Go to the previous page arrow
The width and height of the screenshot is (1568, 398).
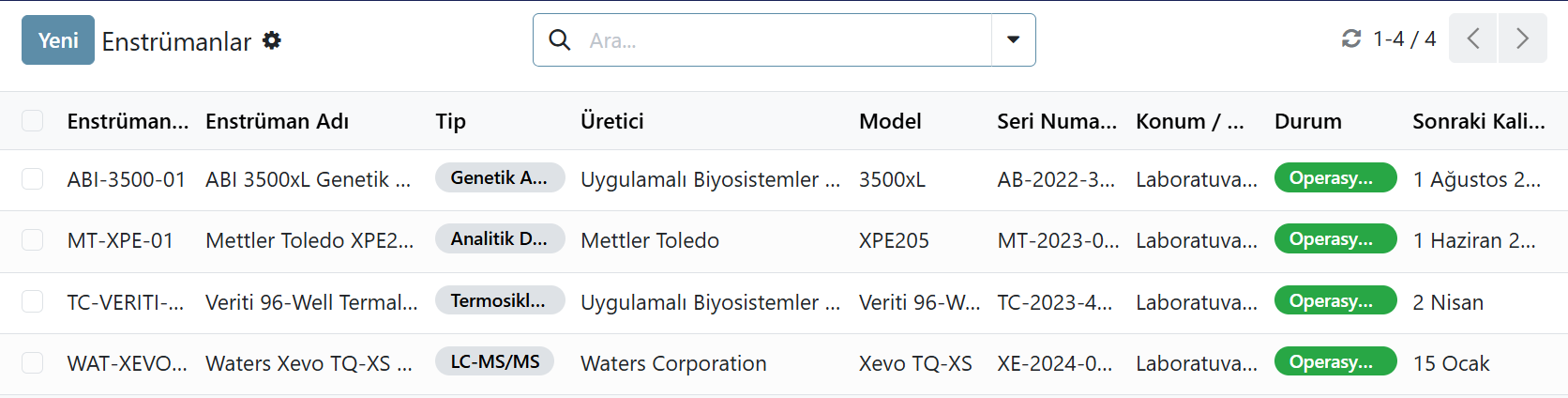[x=1472, y=38]
